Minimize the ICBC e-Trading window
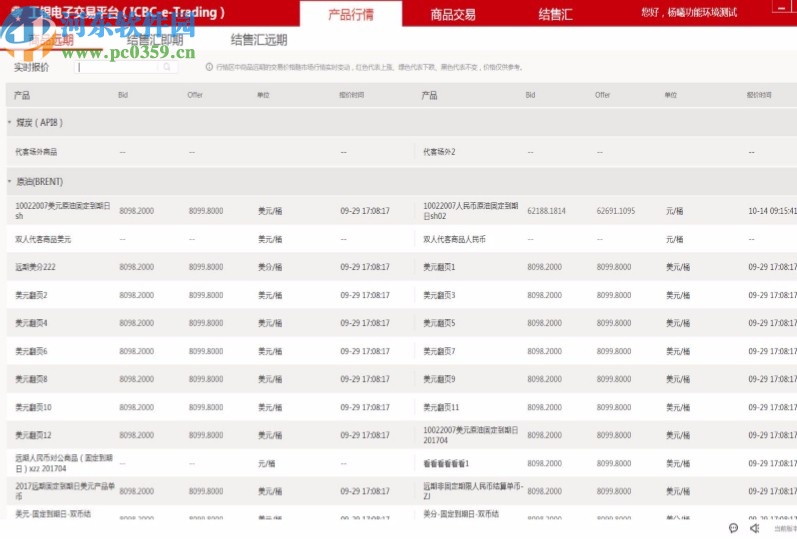The height and width of the screenshot is (539, 797). click(x=780, y=7)
